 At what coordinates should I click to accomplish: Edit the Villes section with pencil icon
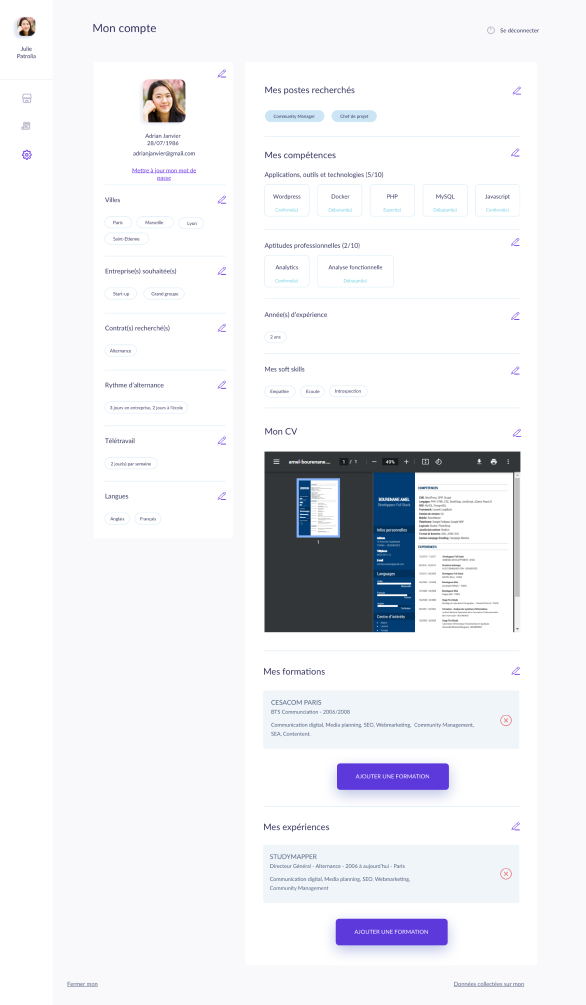pos(222,200)
